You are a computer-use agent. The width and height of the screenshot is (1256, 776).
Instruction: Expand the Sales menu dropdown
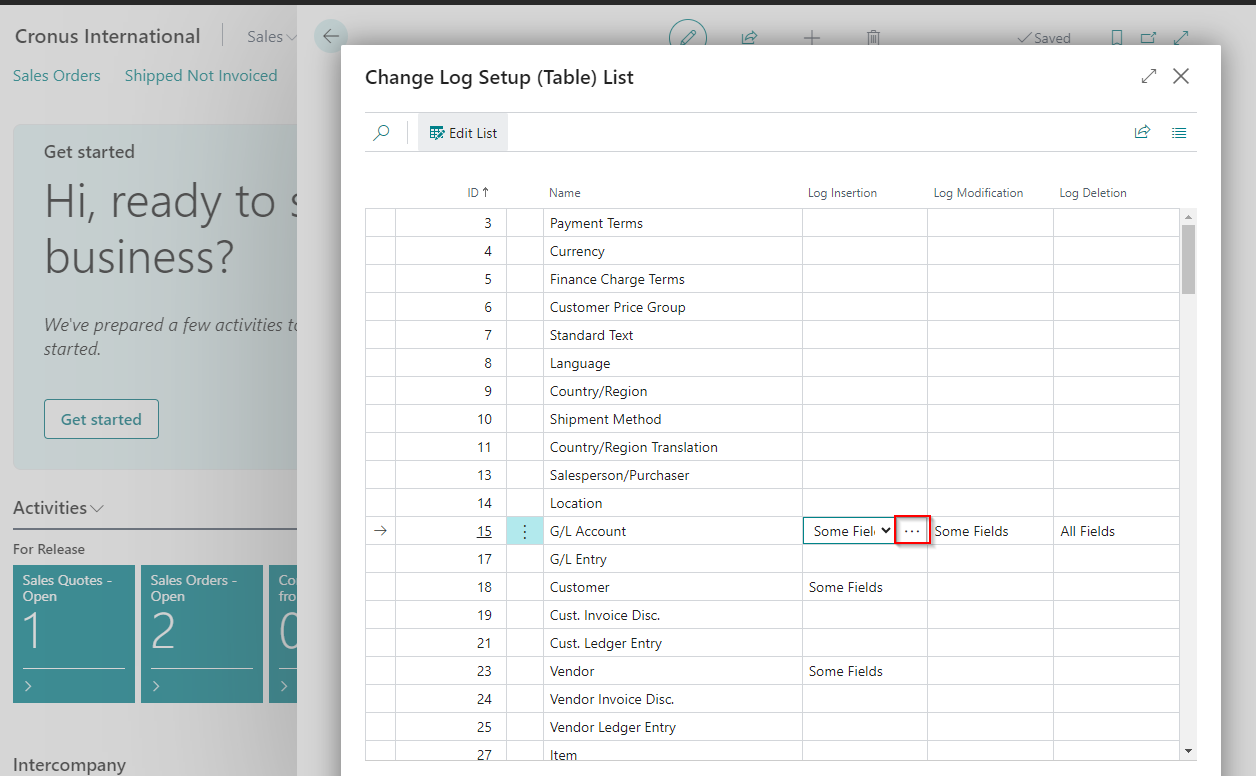(272, 37)
